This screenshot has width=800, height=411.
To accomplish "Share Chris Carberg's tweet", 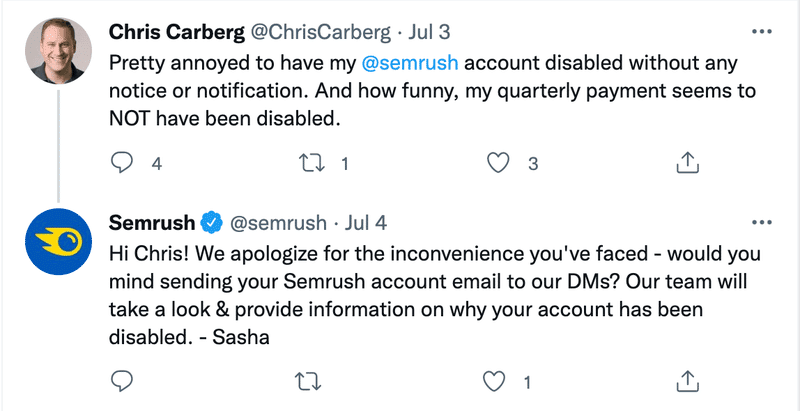I will click(687, 163).
